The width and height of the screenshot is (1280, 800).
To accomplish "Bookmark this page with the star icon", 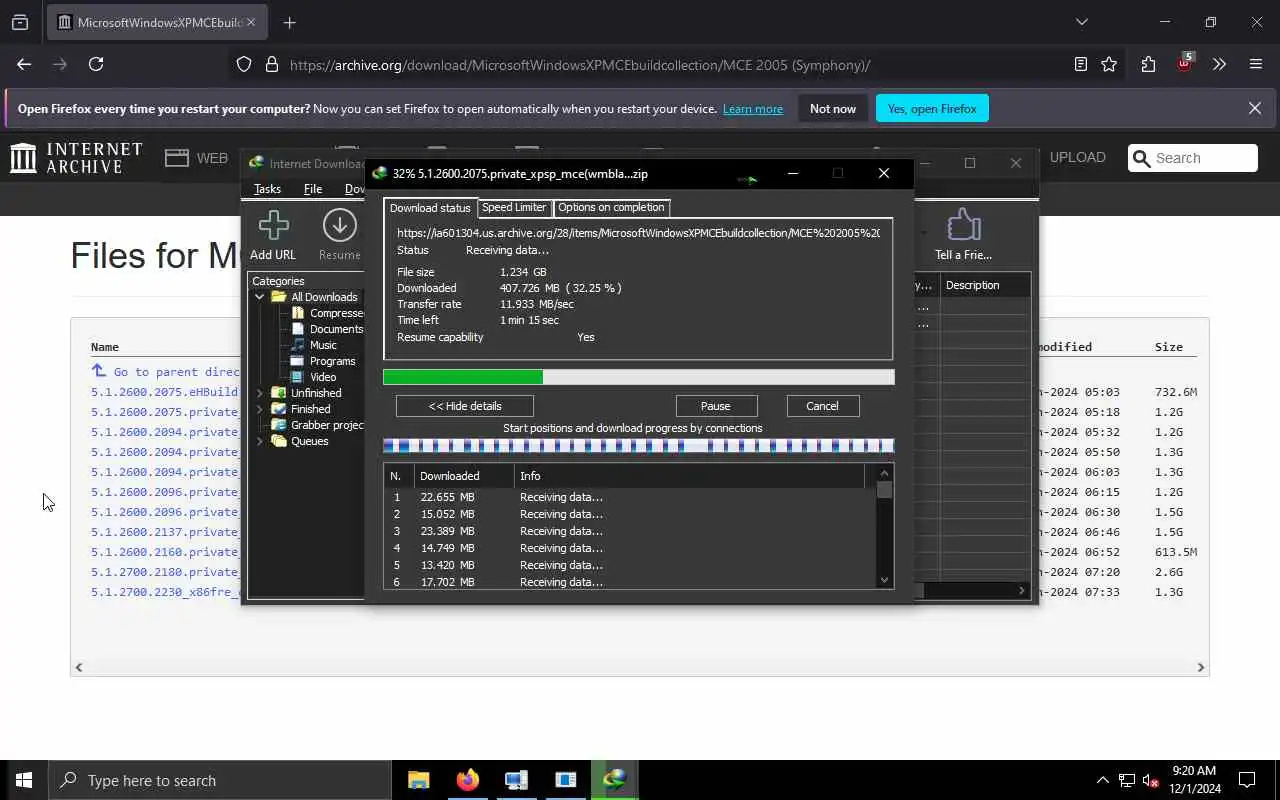I will tap(1109, 64).
